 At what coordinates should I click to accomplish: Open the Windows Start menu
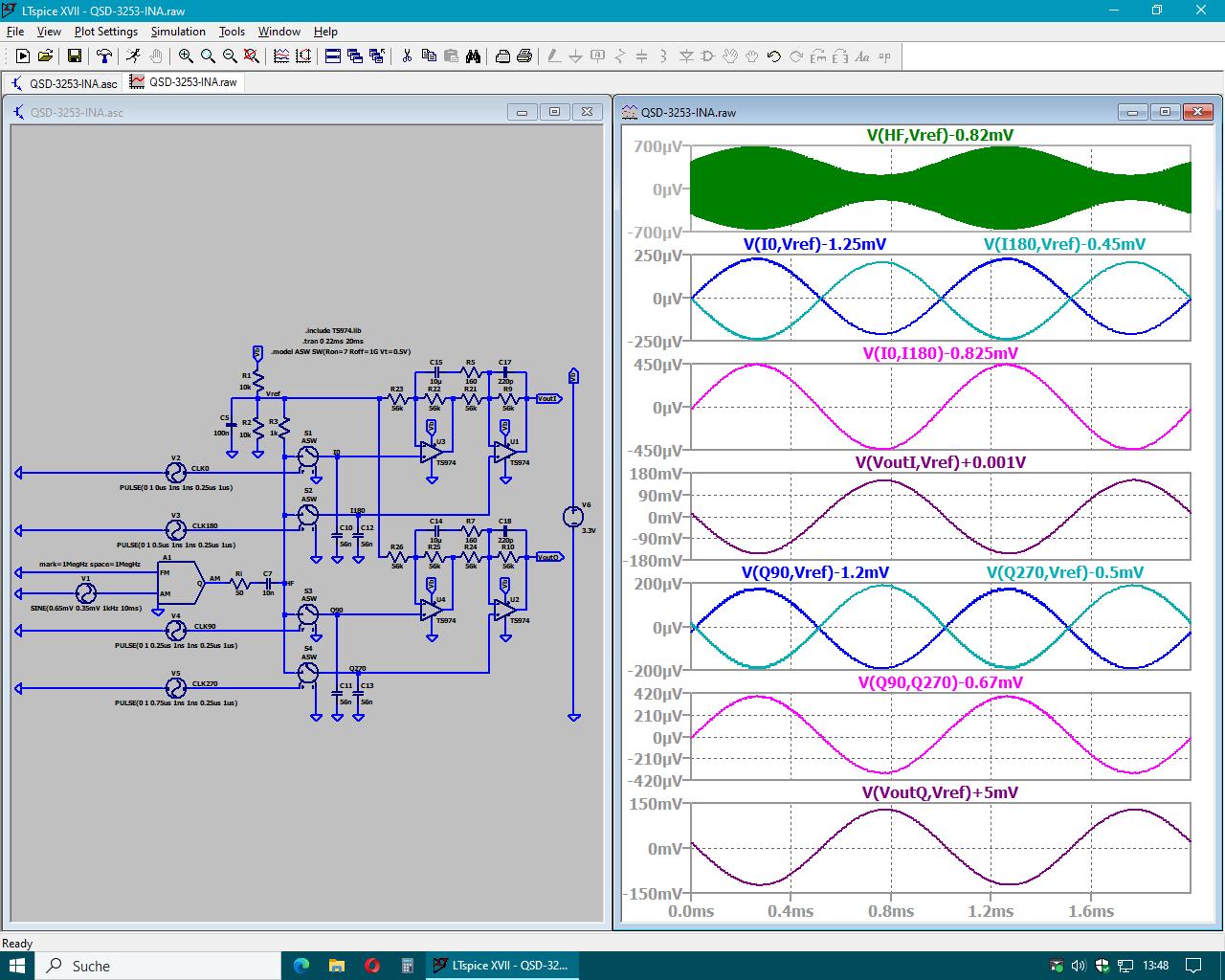coord(17,966)
